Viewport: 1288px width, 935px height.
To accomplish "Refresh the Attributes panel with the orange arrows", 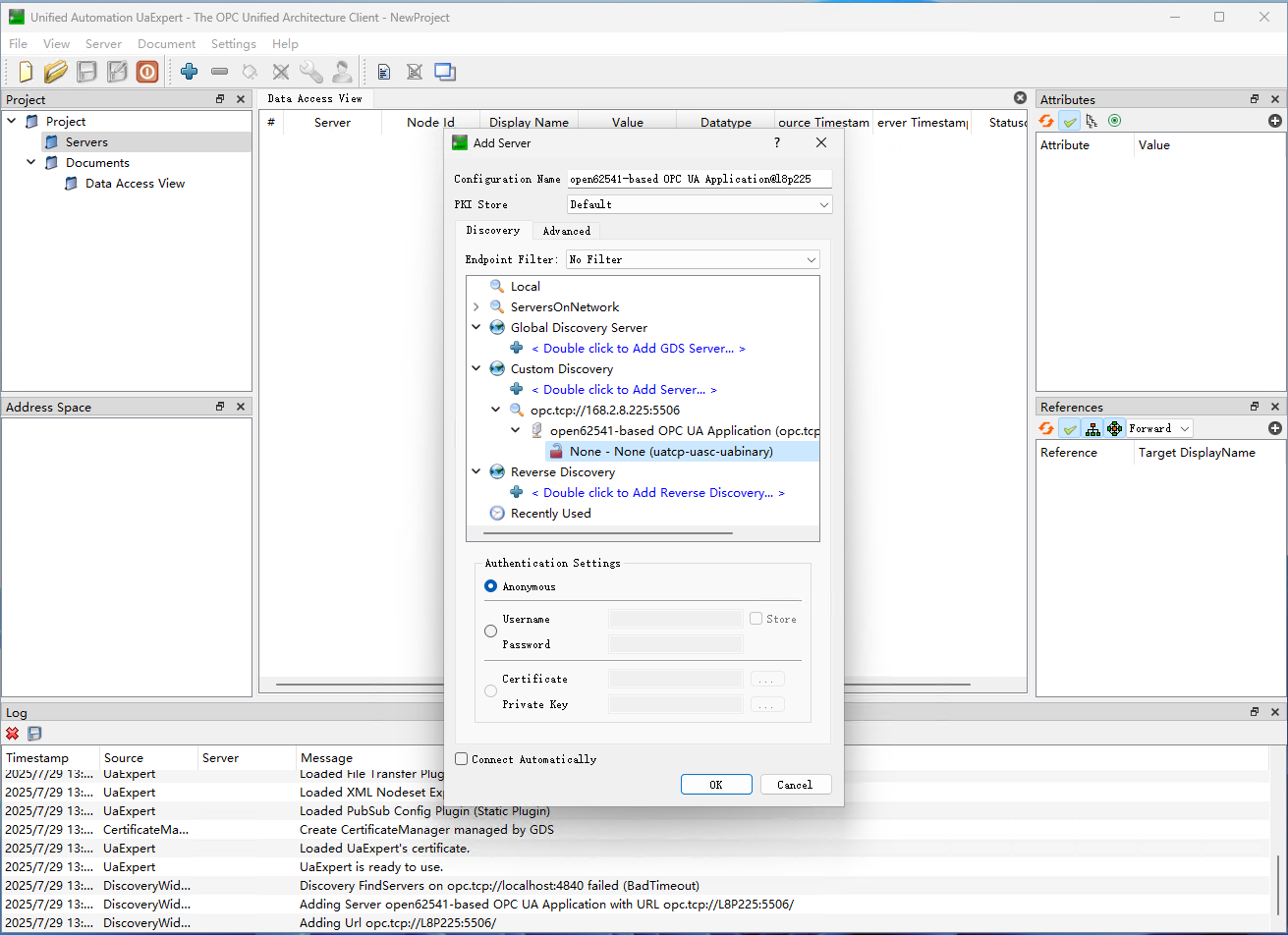I will [x=1047, y=121].
